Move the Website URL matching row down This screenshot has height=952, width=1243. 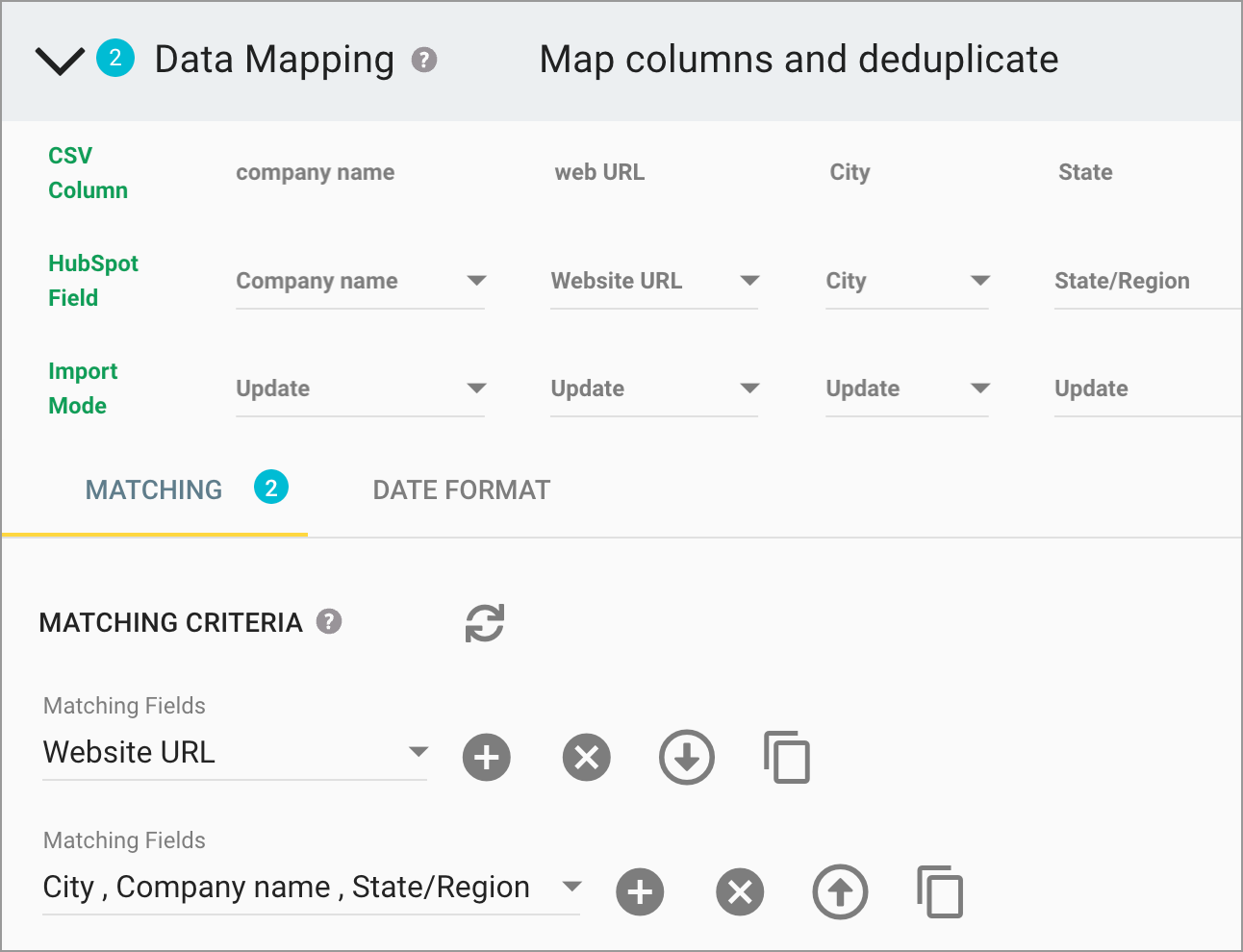click(x=687, y=758)
